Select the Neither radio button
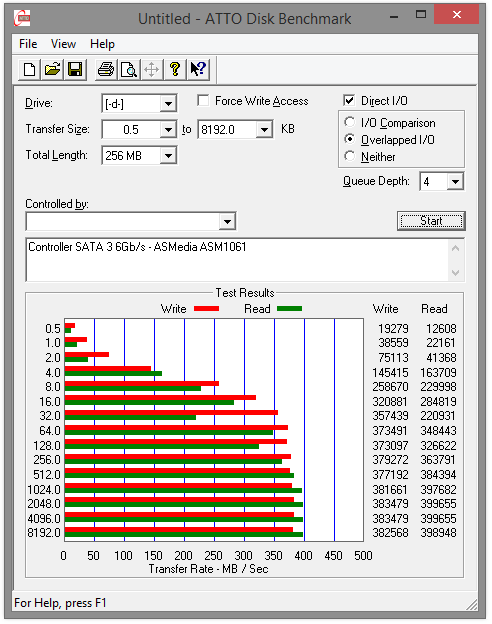The image size is (492, 624). coord(349,156)
